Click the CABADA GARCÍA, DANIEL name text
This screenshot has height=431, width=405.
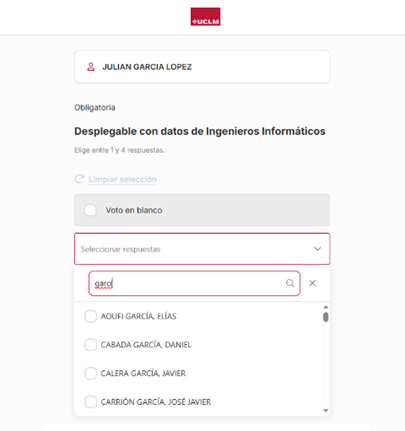pyautogui.click(x=146, y=345)
